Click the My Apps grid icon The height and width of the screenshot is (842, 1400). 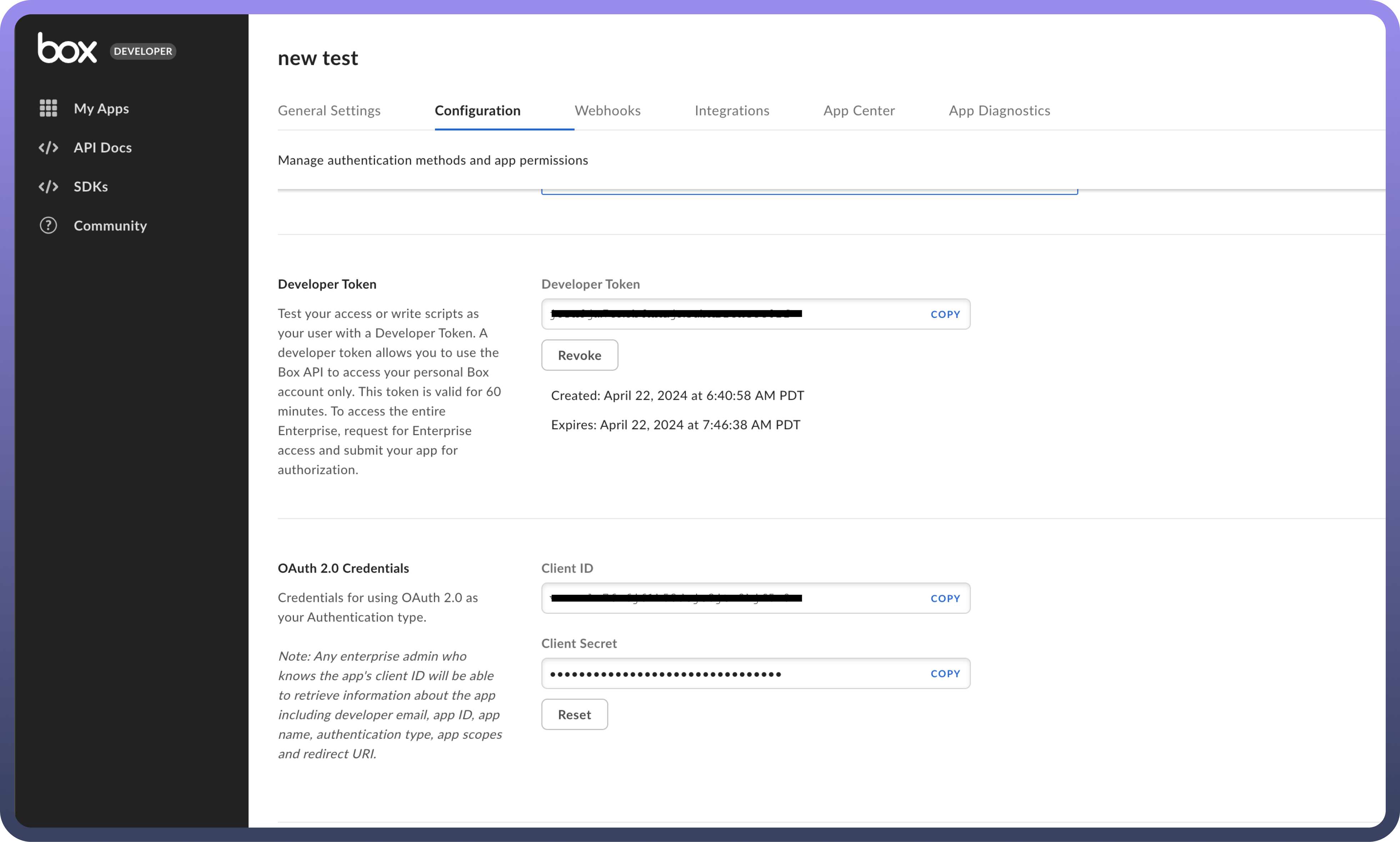click(x=48, y=108)
